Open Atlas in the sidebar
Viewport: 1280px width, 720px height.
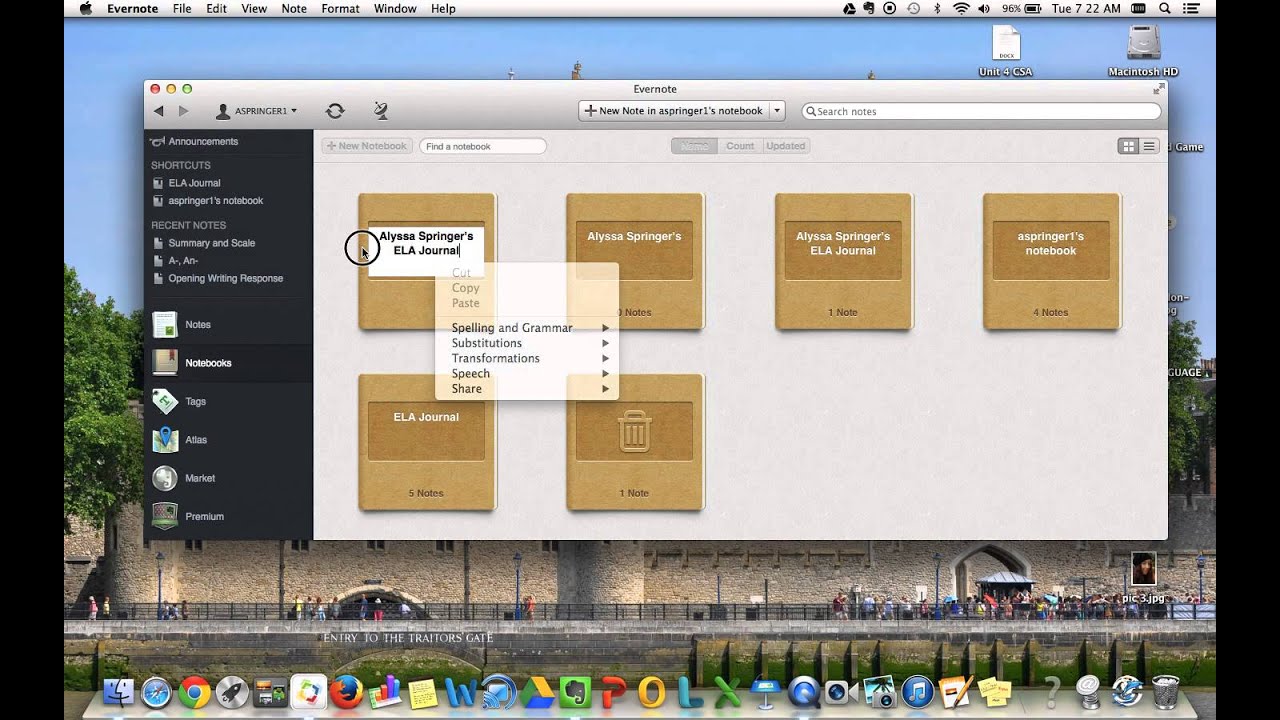click(x=229, y=440)
